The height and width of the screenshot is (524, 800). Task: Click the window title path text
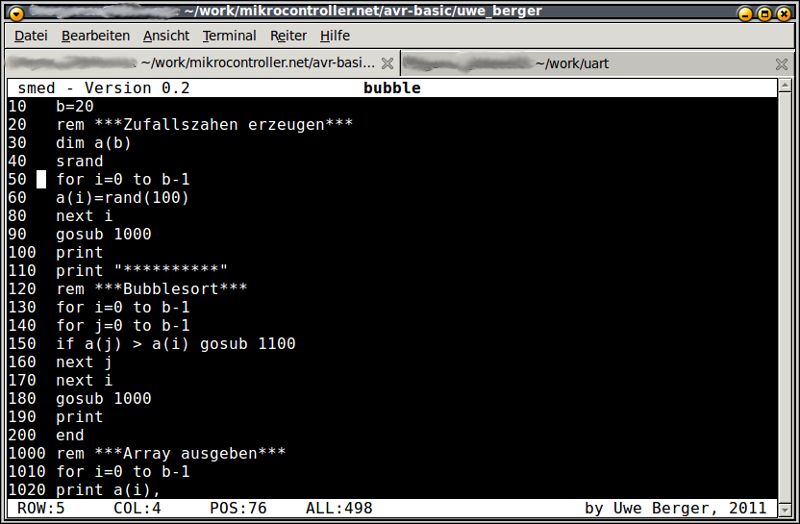[x=363, y=11]
